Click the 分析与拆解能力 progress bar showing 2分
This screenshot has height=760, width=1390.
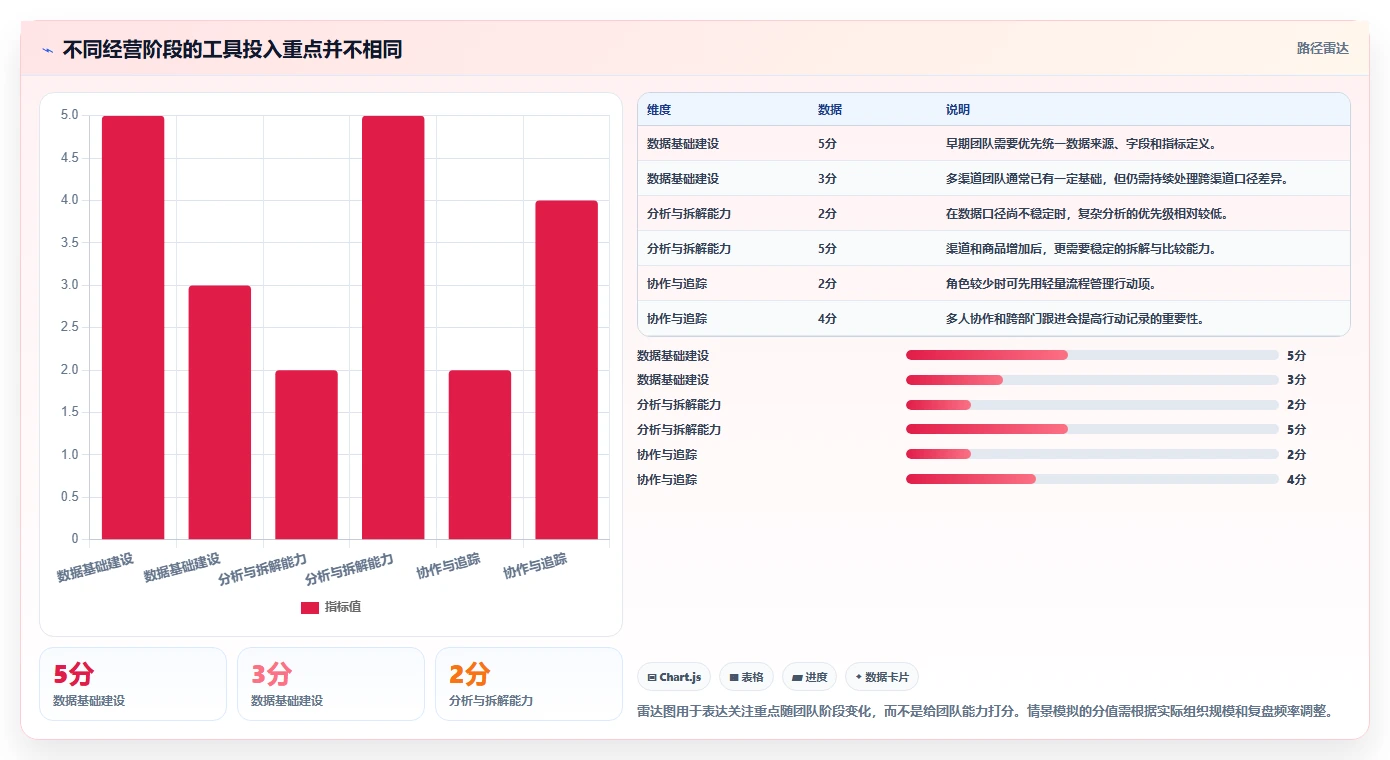[1092, 405]
